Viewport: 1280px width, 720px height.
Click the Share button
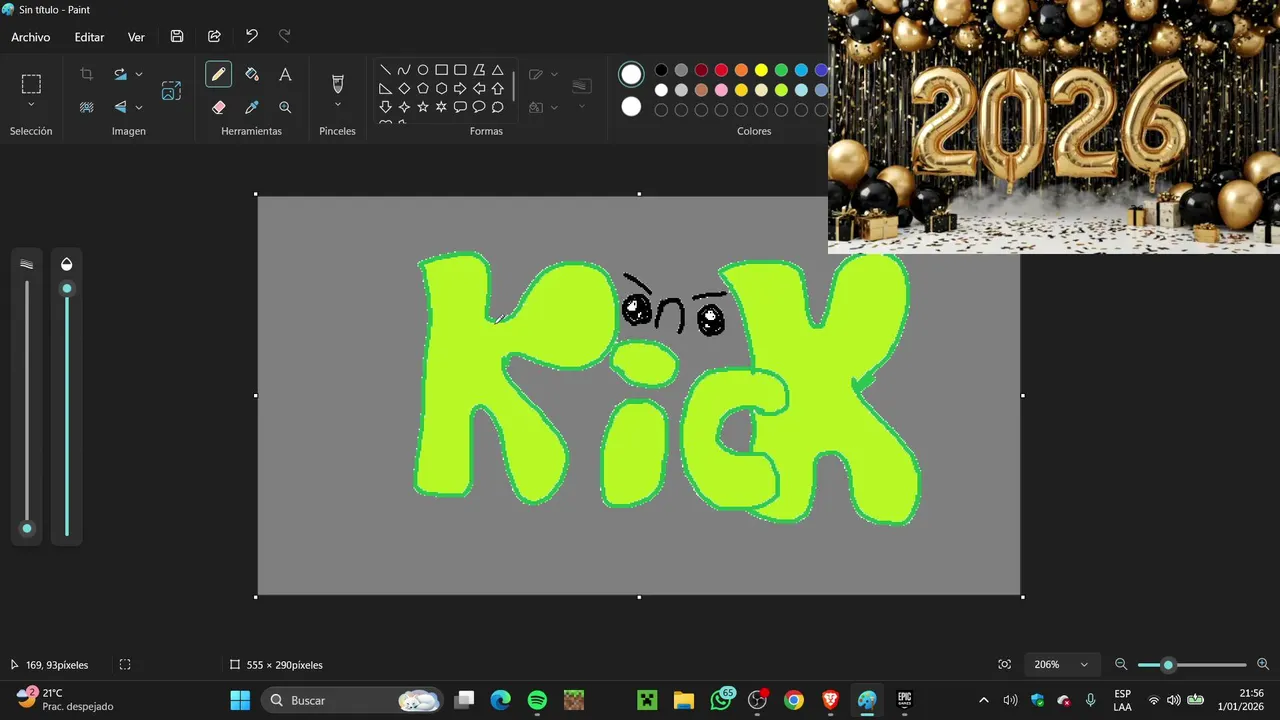tap(214, 36)
